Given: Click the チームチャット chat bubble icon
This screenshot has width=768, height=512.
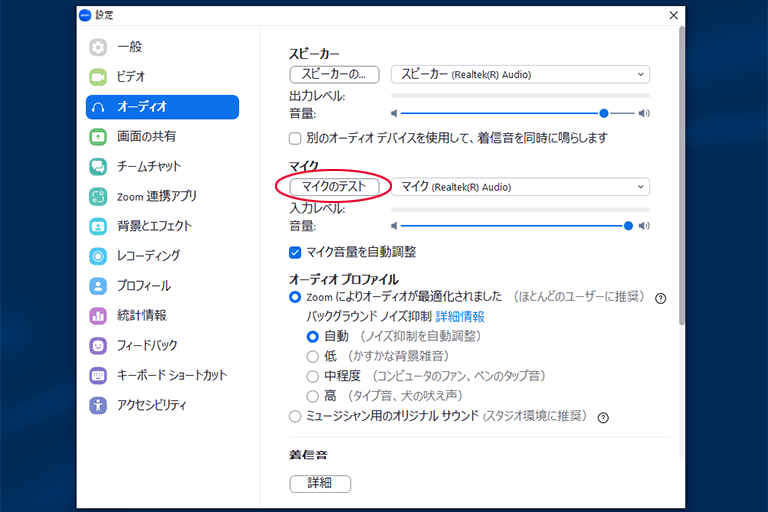Looking at the screenshot, I should [x=98, y=167].
